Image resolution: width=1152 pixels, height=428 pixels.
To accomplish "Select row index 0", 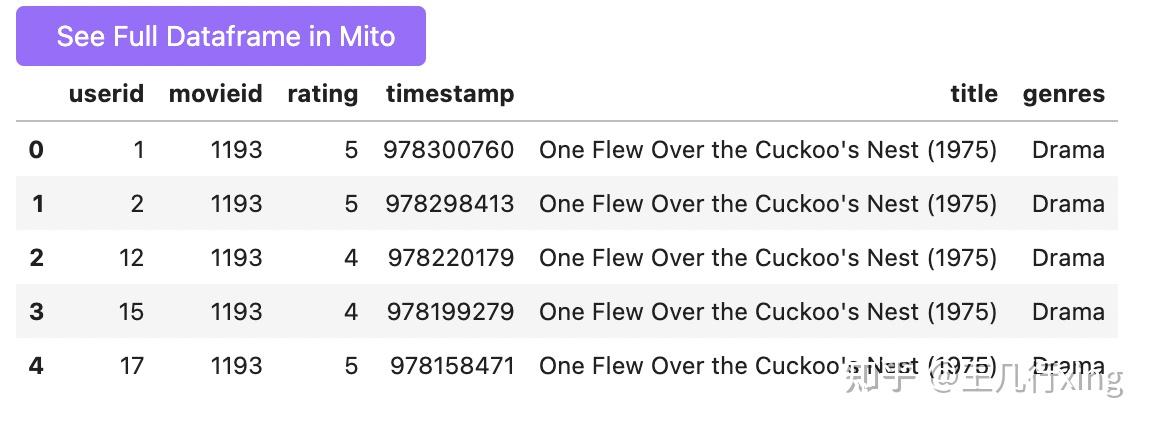I will click(36, 150).
